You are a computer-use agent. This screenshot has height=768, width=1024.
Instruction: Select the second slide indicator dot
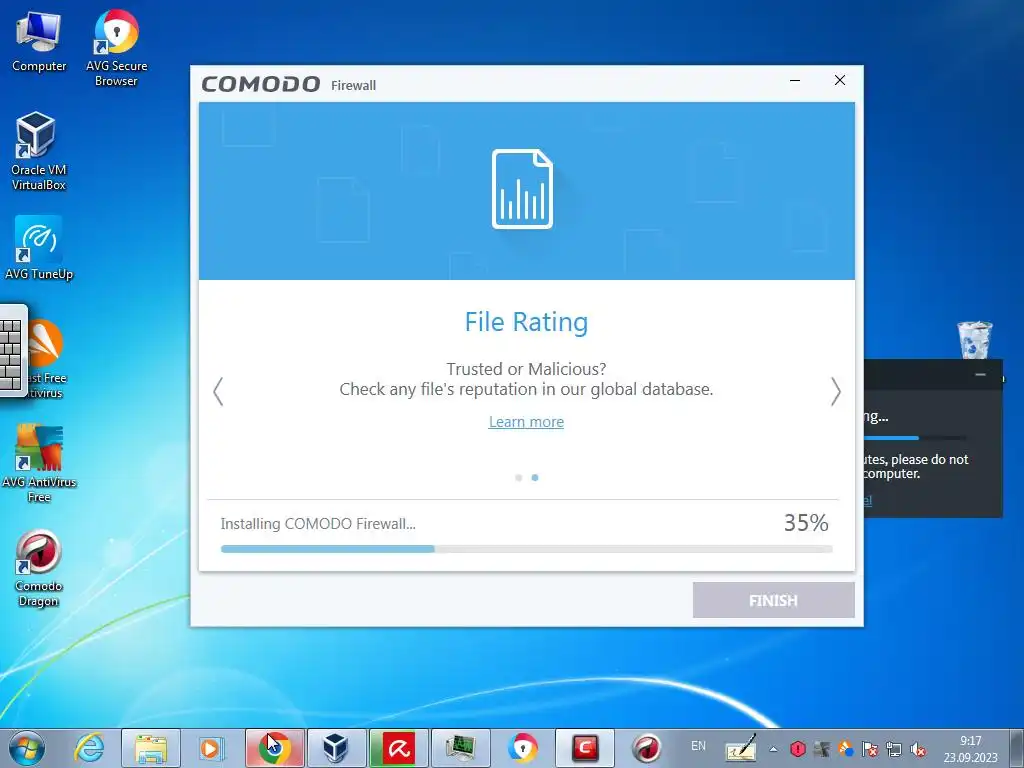click(x=535, y=477)
